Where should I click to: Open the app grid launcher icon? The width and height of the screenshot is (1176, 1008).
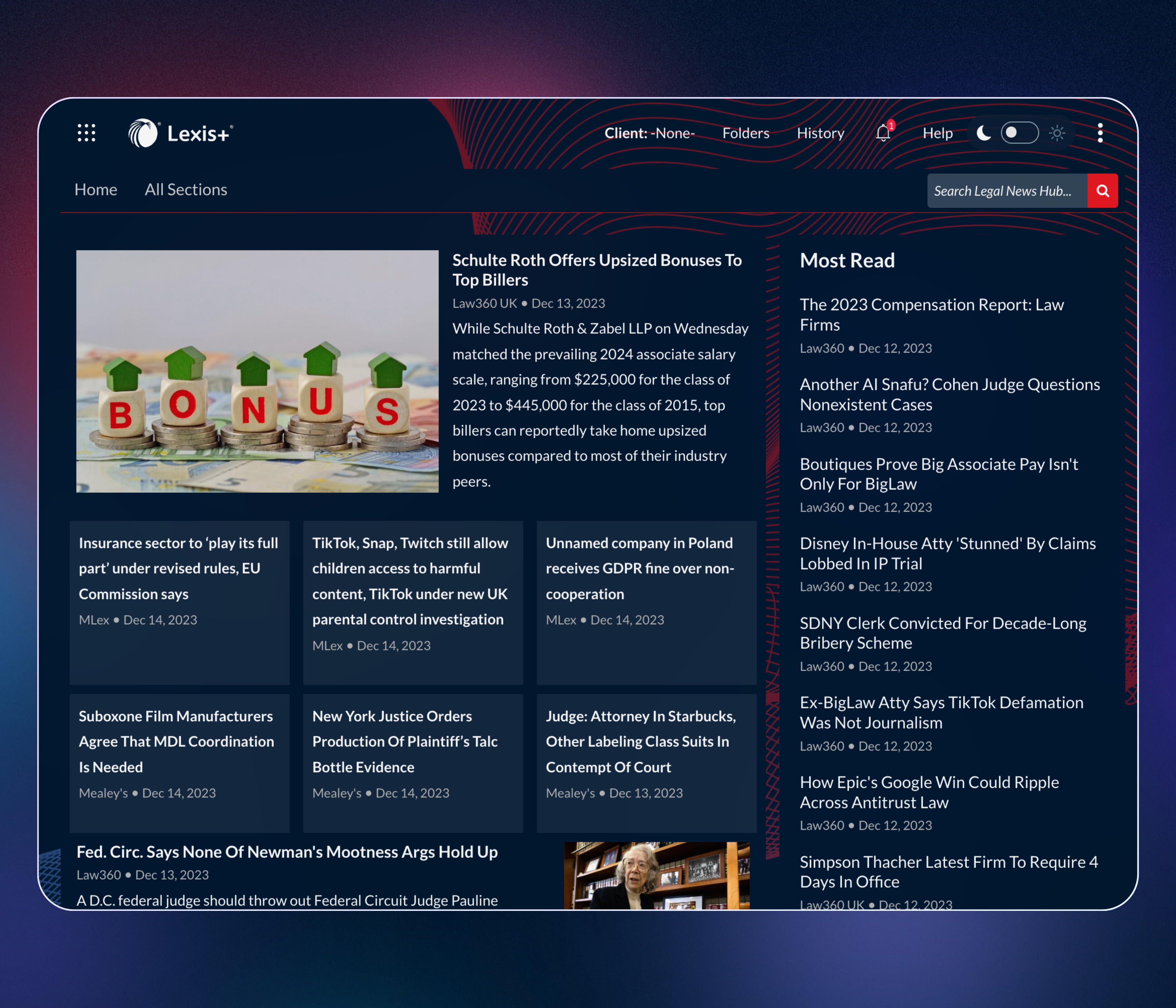click(86, 133)
